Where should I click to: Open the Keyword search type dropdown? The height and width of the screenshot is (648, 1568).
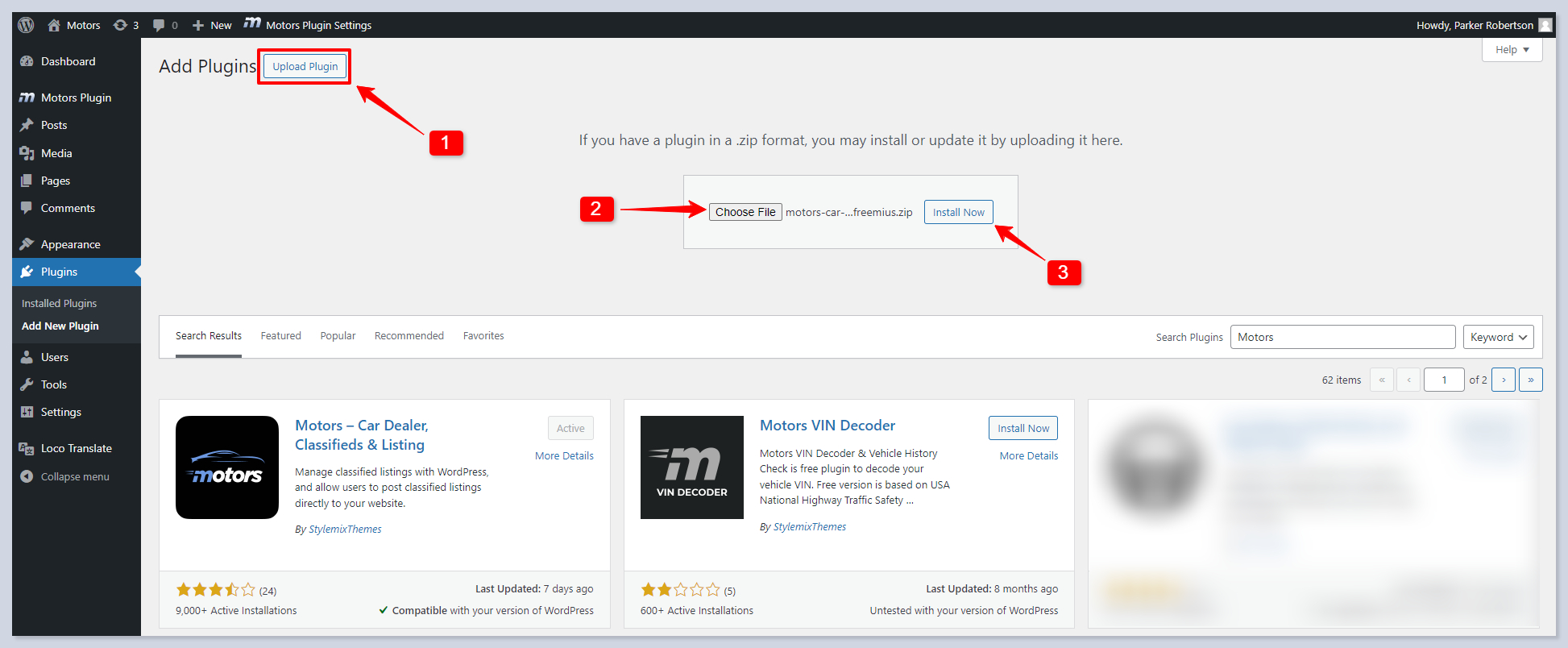[1498, 337]
